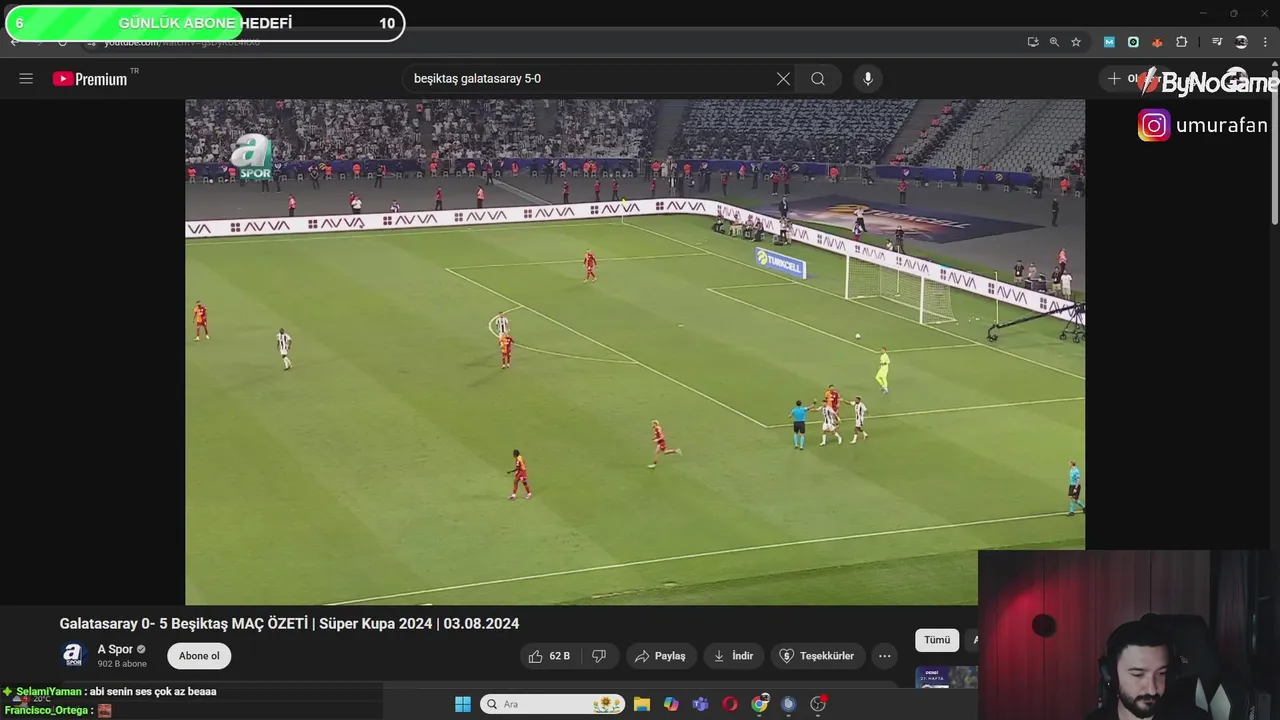Viewport: 1280px width, 720px height.
Task: Open the MetaMask fox extension
Action: pyautogui.click(x=1157, y=42)
